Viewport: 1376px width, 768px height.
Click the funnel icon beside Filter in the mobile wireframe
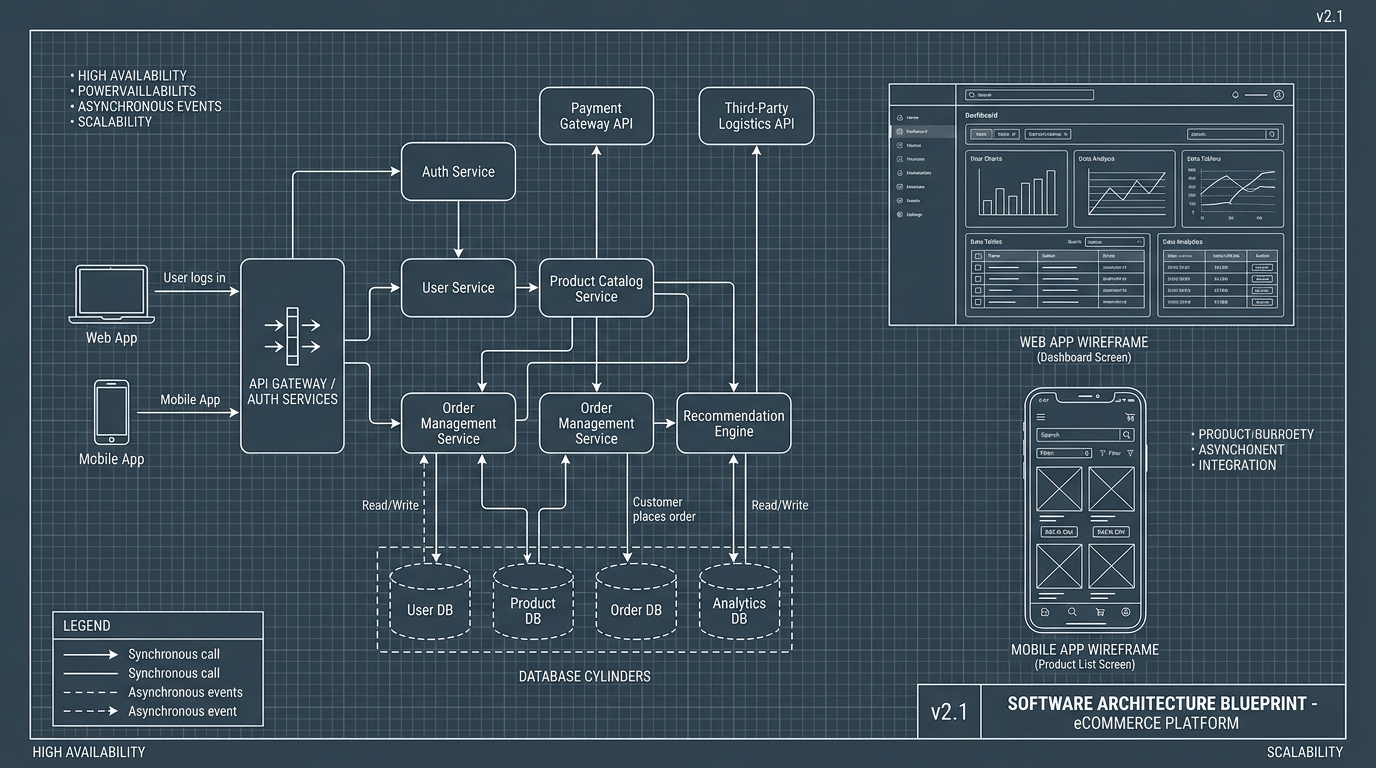coord(1103,453)
